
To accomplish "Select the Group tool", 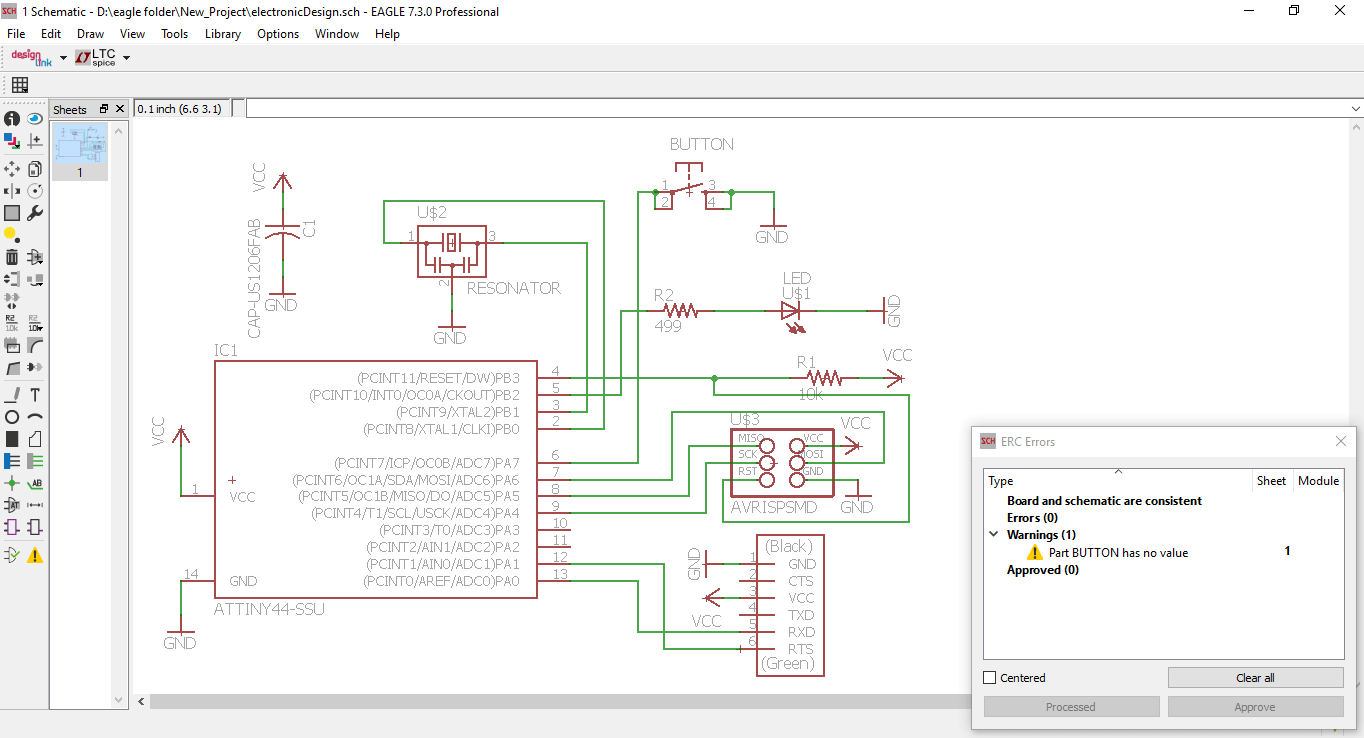I will [12, 213].
